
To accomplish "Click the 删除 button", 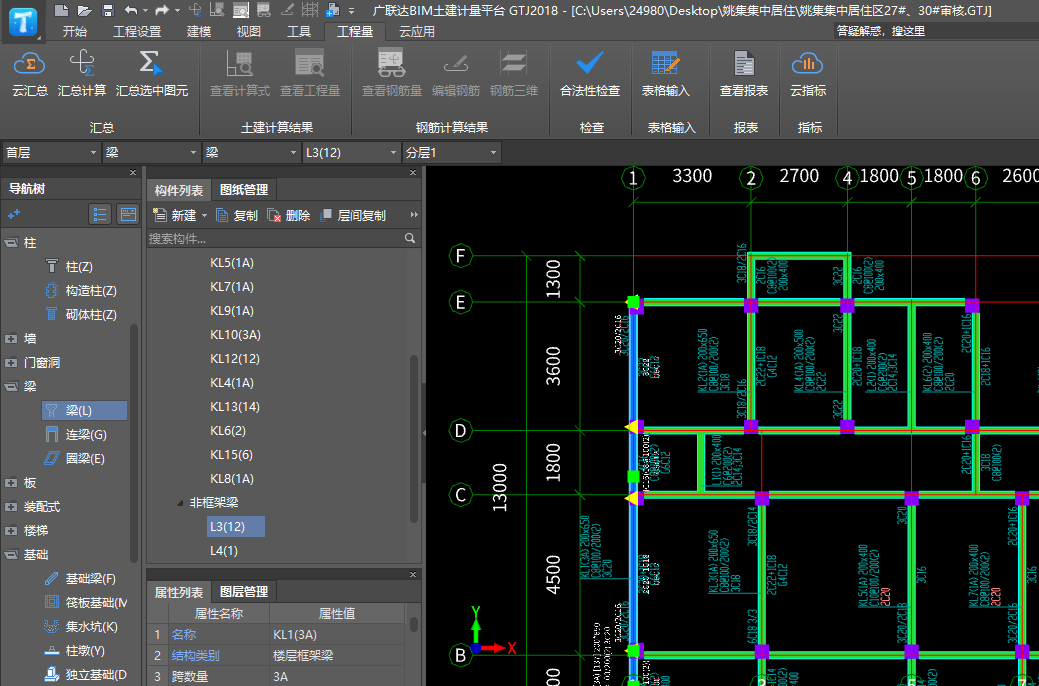I will (x=289, y=215).
